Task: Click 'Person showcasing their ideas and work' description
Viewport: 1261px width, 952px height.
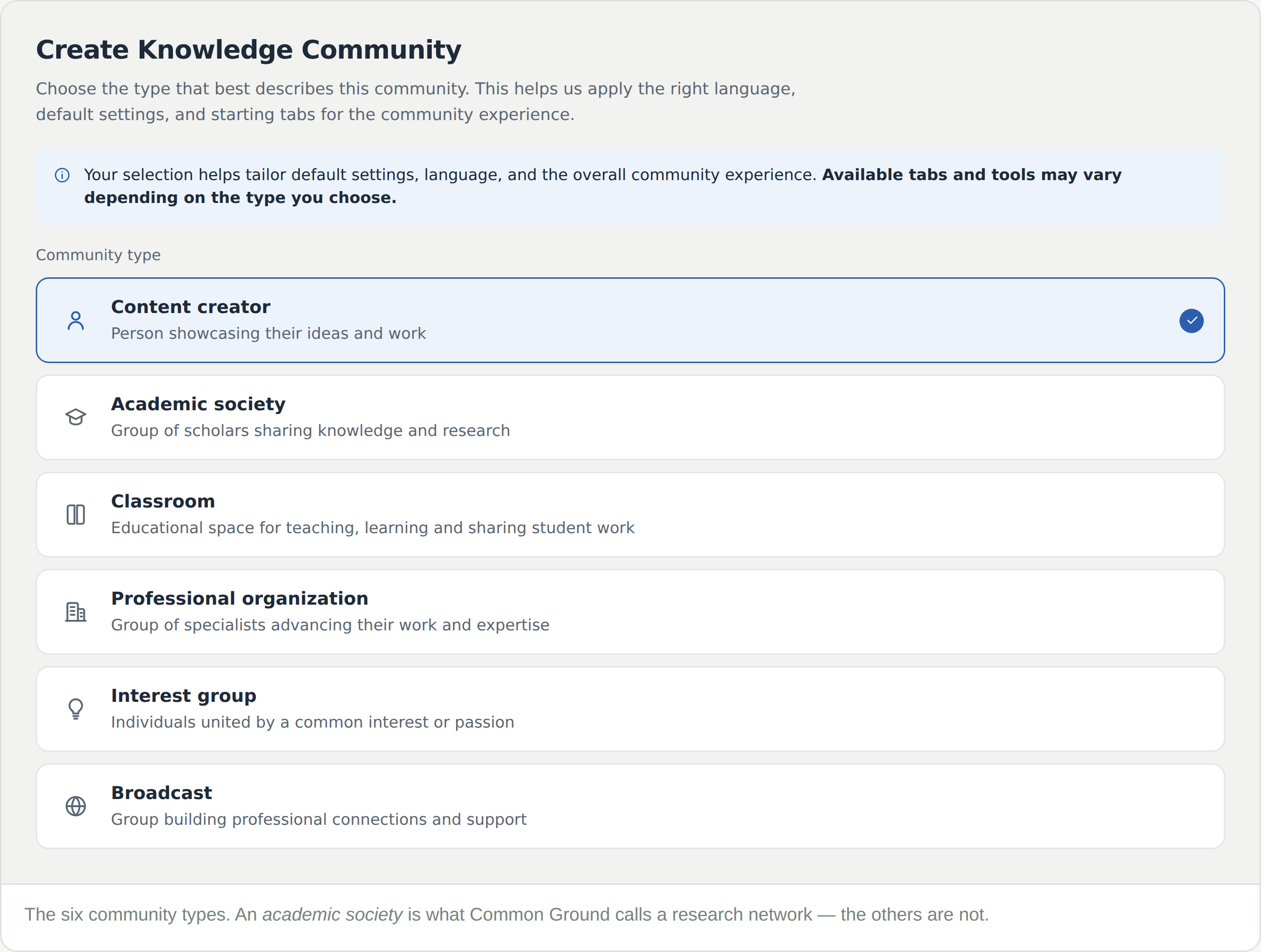Action: (268, 334)
